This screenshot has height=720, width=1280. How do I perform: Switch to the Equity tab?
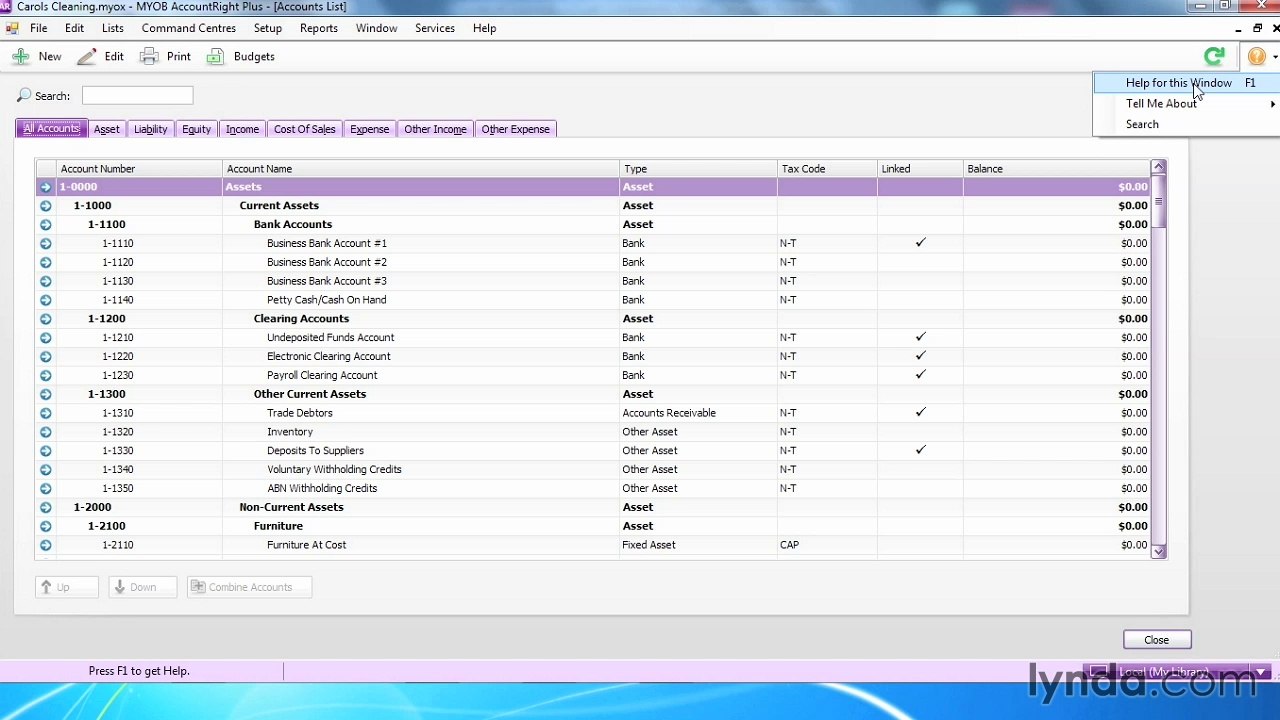click(197, 129)
